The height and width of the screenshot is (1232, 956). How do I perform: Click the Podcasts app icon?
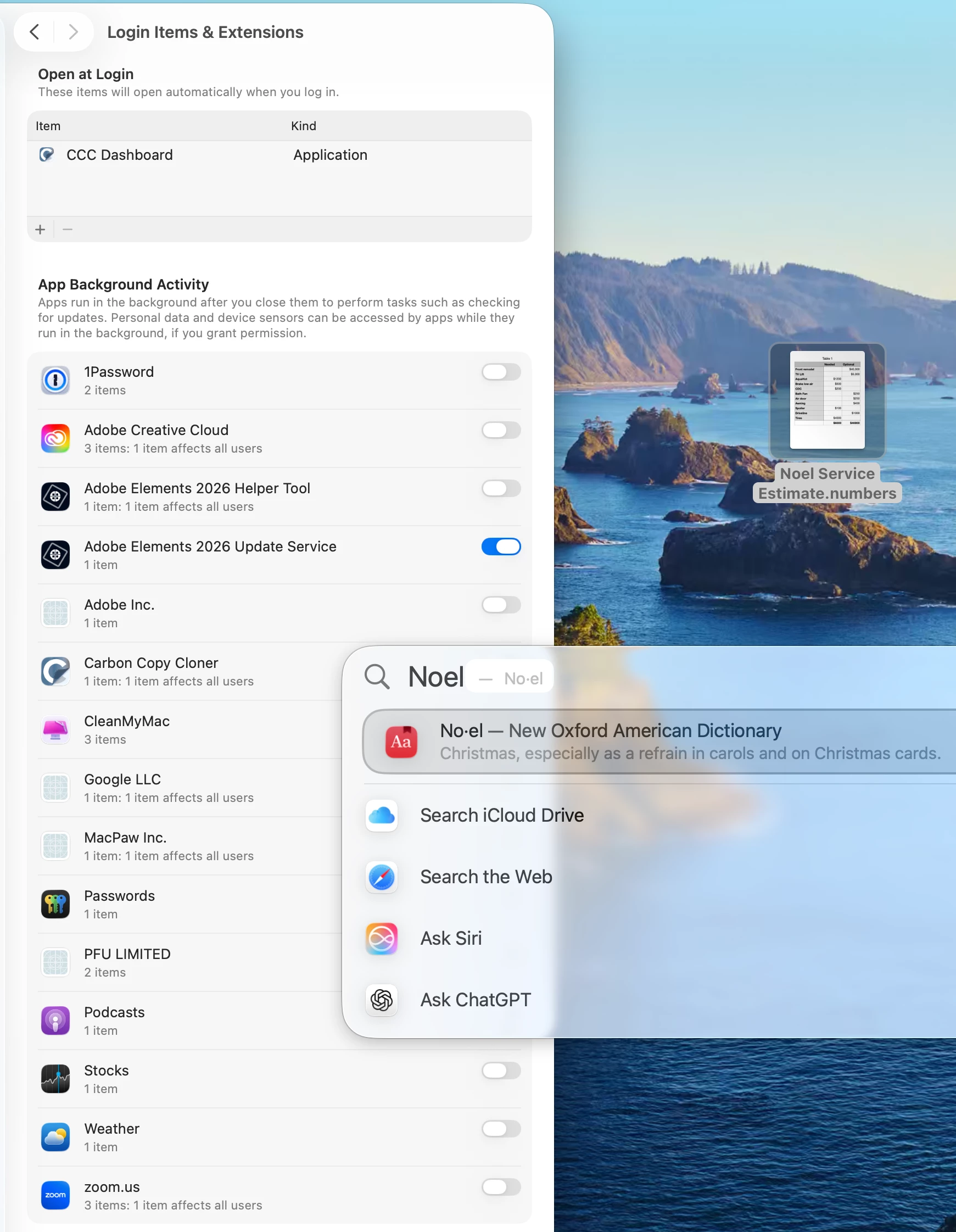point(55,1021)
